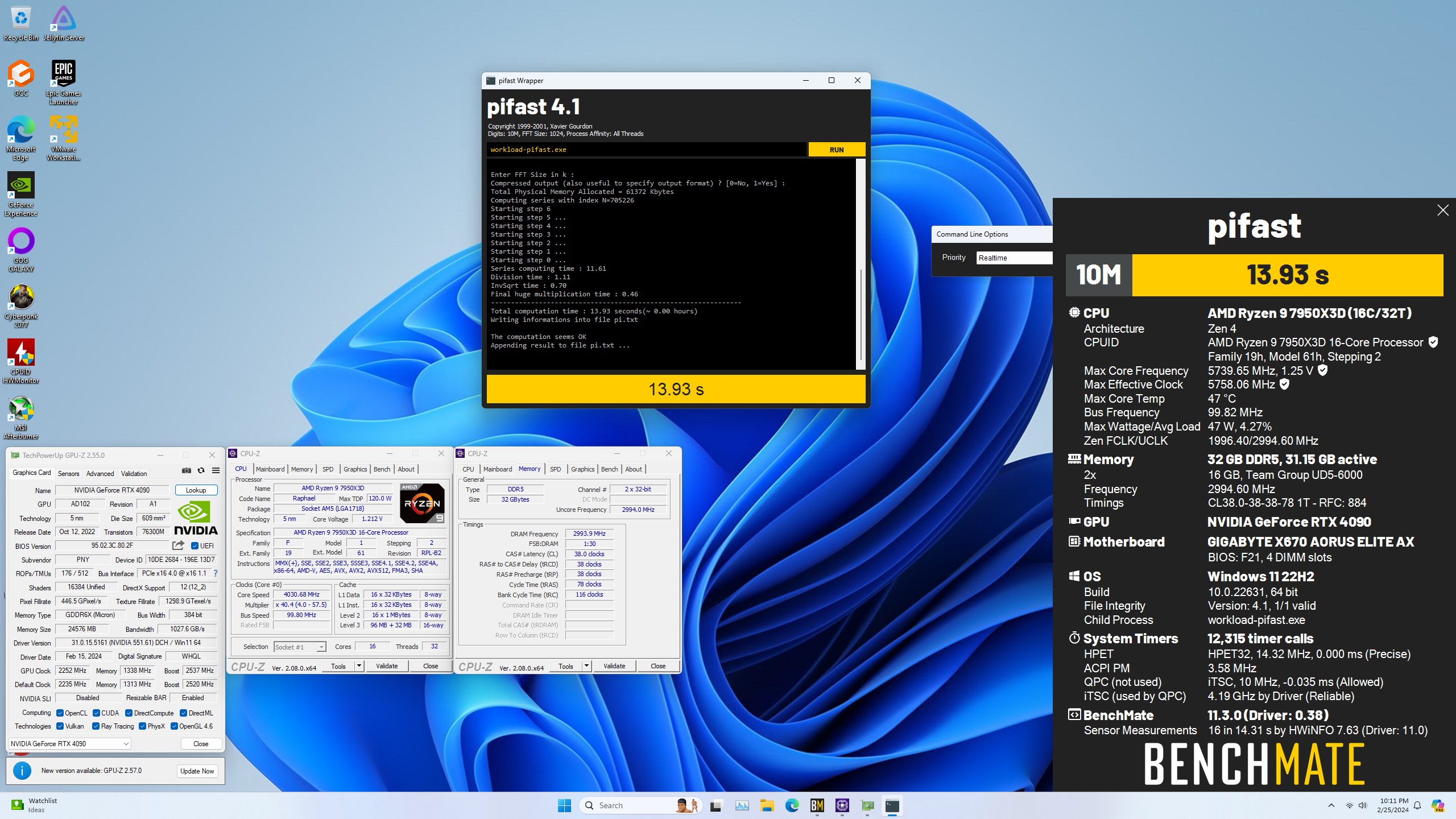Open the GCC desktop shortcut
The image size is (1456, 819).
pyautogui.click(x=20, y=78)
